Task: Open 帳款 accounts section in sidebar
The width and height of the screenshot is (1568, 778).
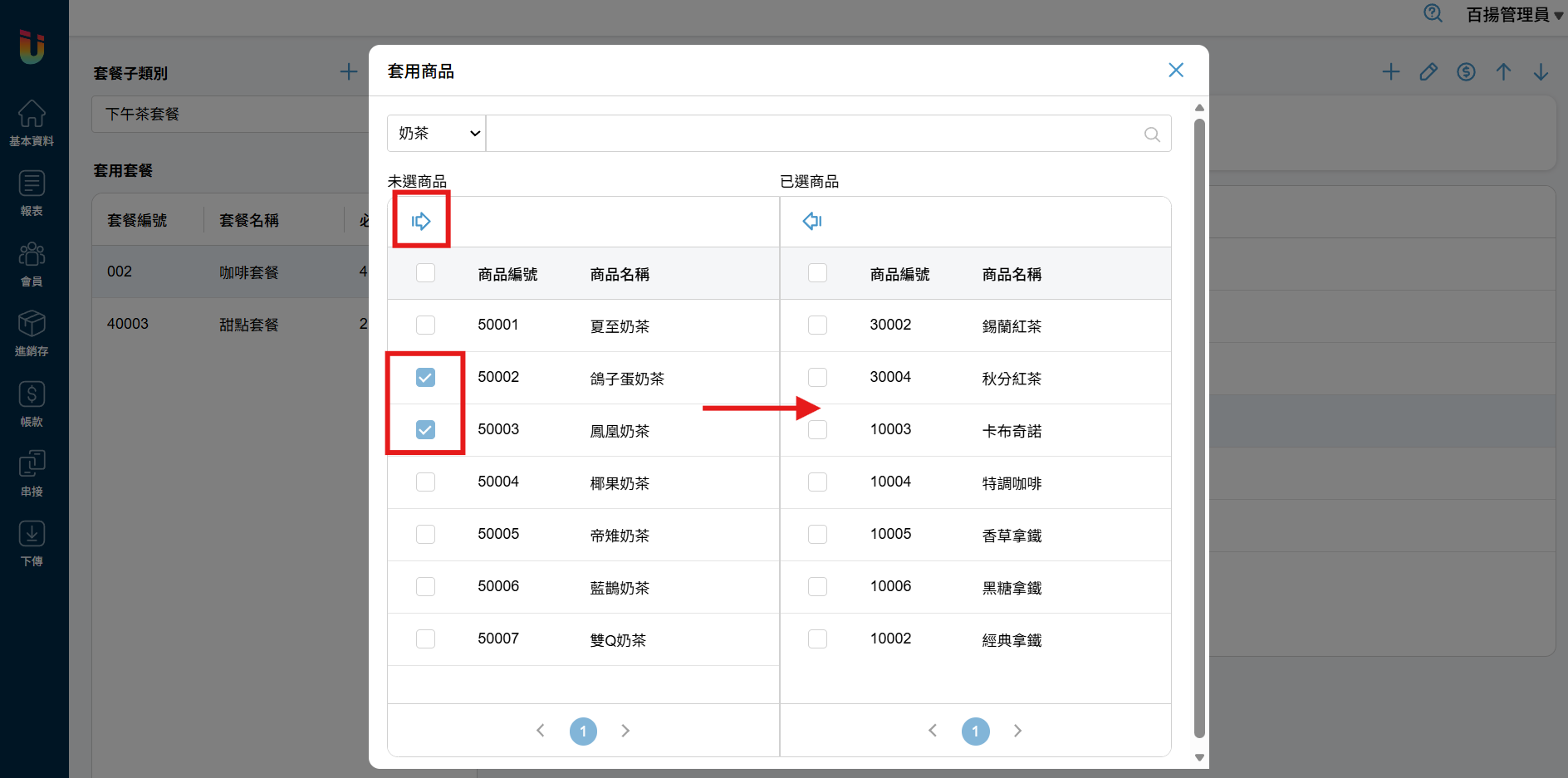Action: (32, 404)
